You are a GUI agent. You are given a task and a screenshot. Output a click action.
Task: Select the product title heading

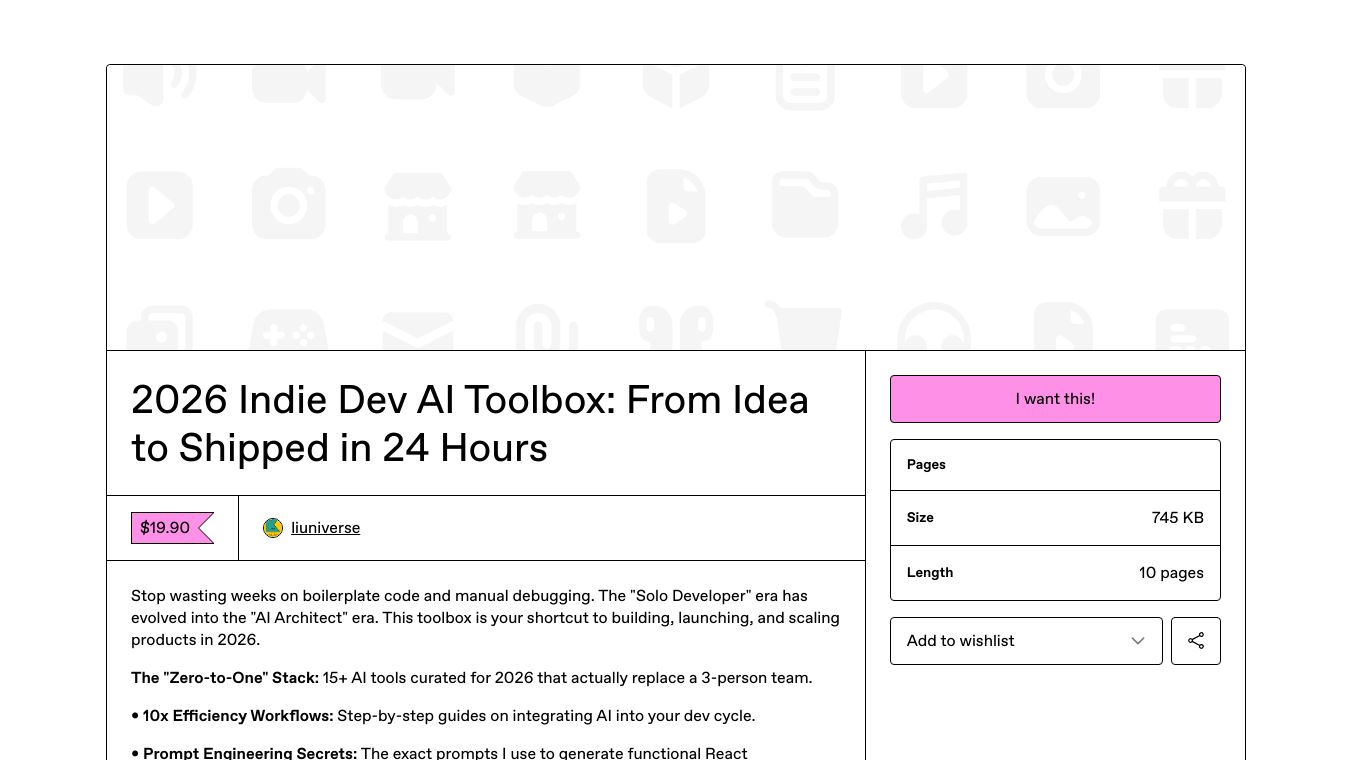pos(470,423)
